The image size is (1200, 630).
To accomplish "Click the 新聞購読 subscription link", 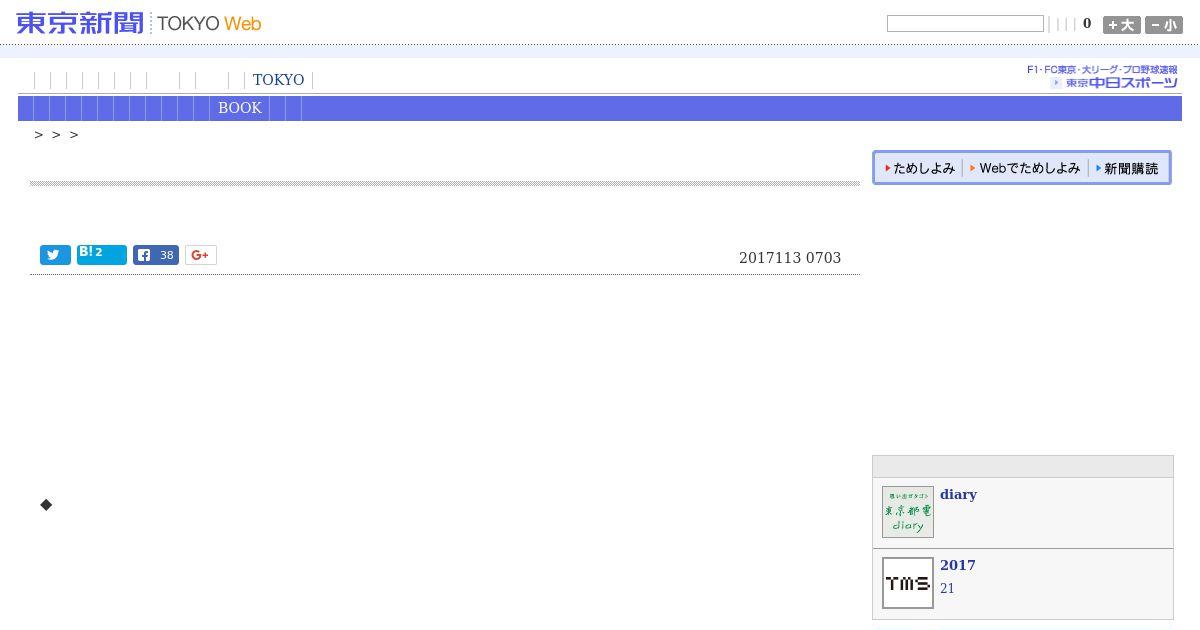I will pos(1127,168).
